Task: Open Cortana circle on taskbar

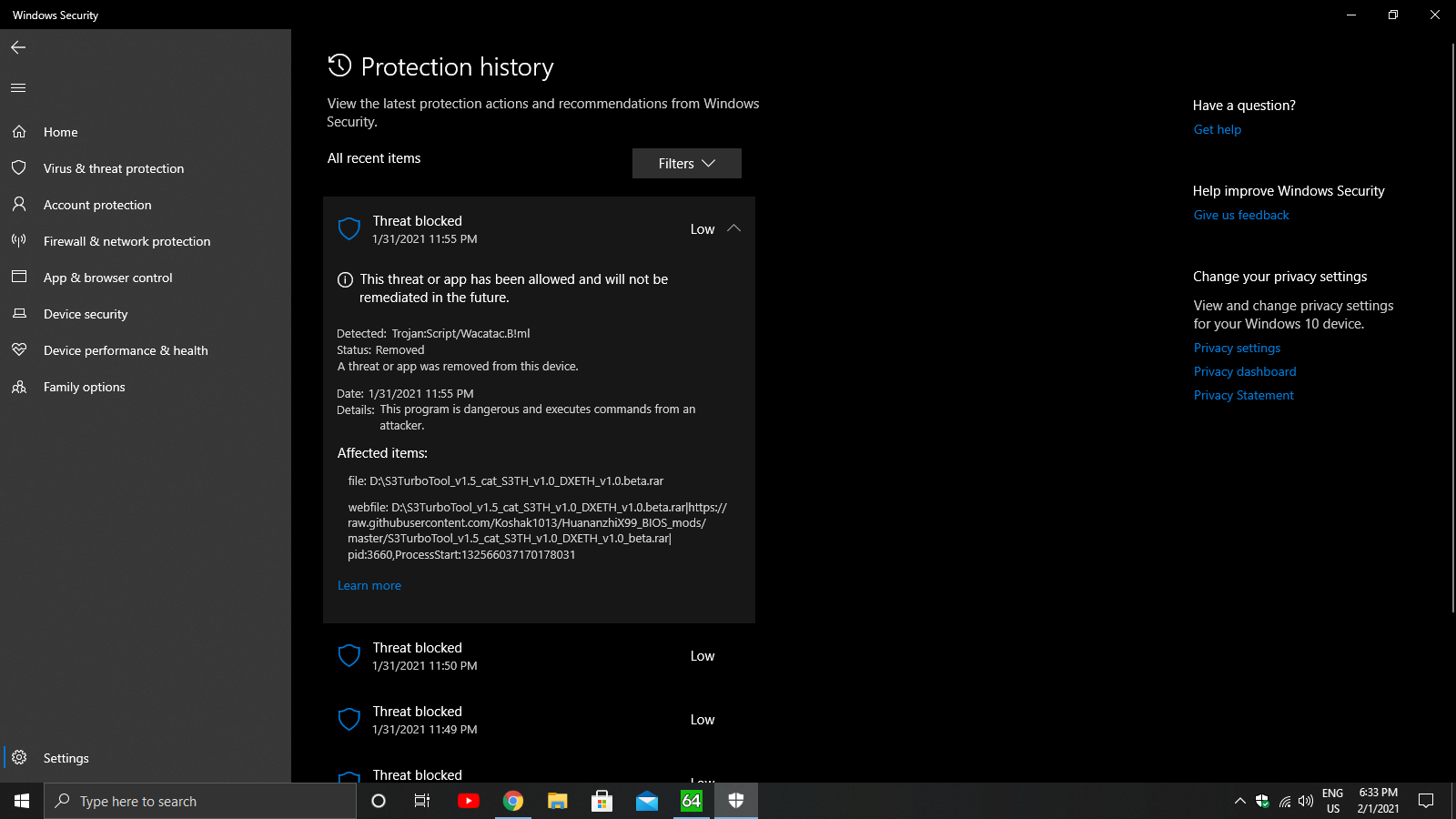Action: [379, 801]
